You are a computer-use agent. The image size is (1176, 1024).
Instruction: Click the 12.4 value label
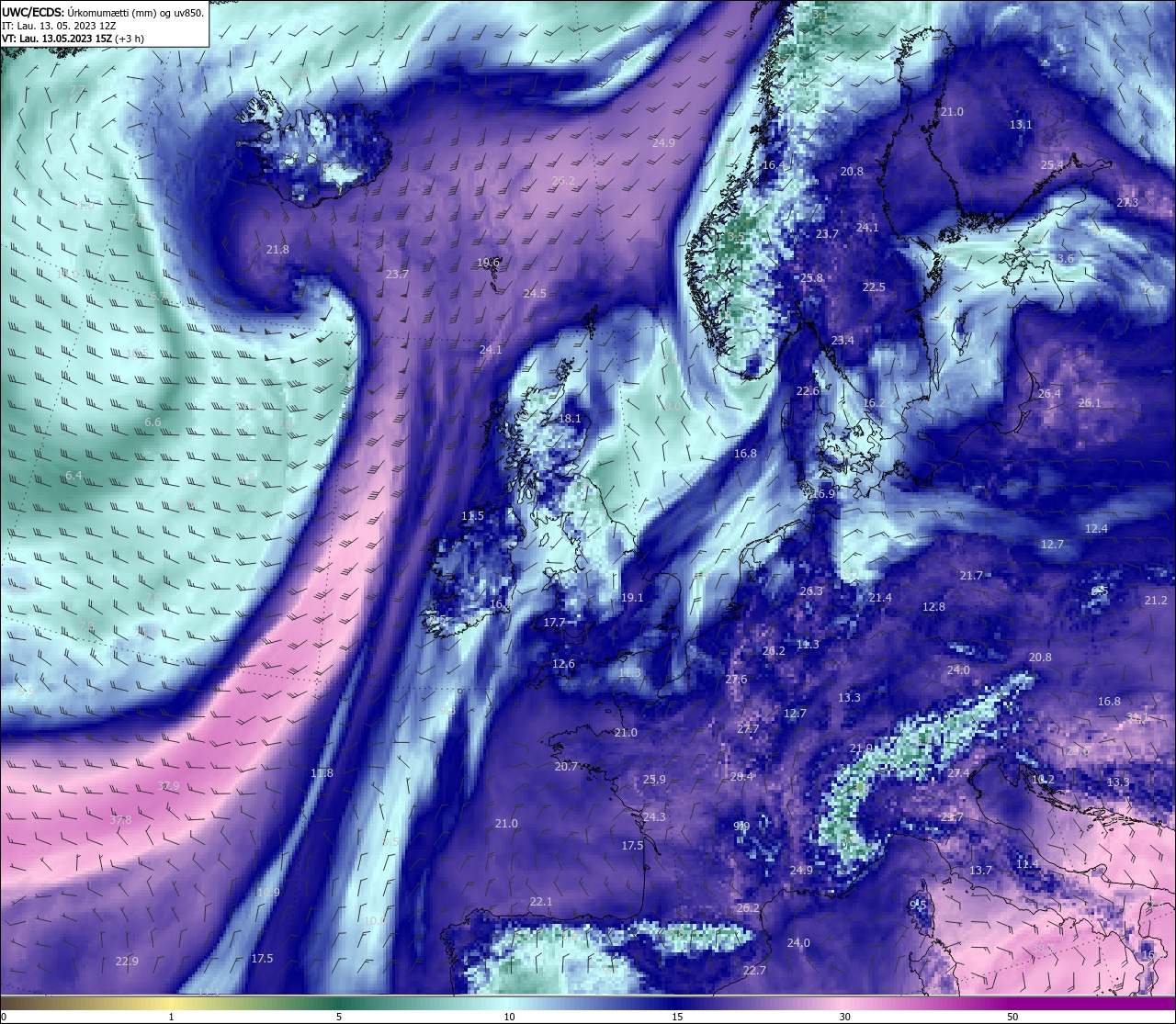point(1096,529)
